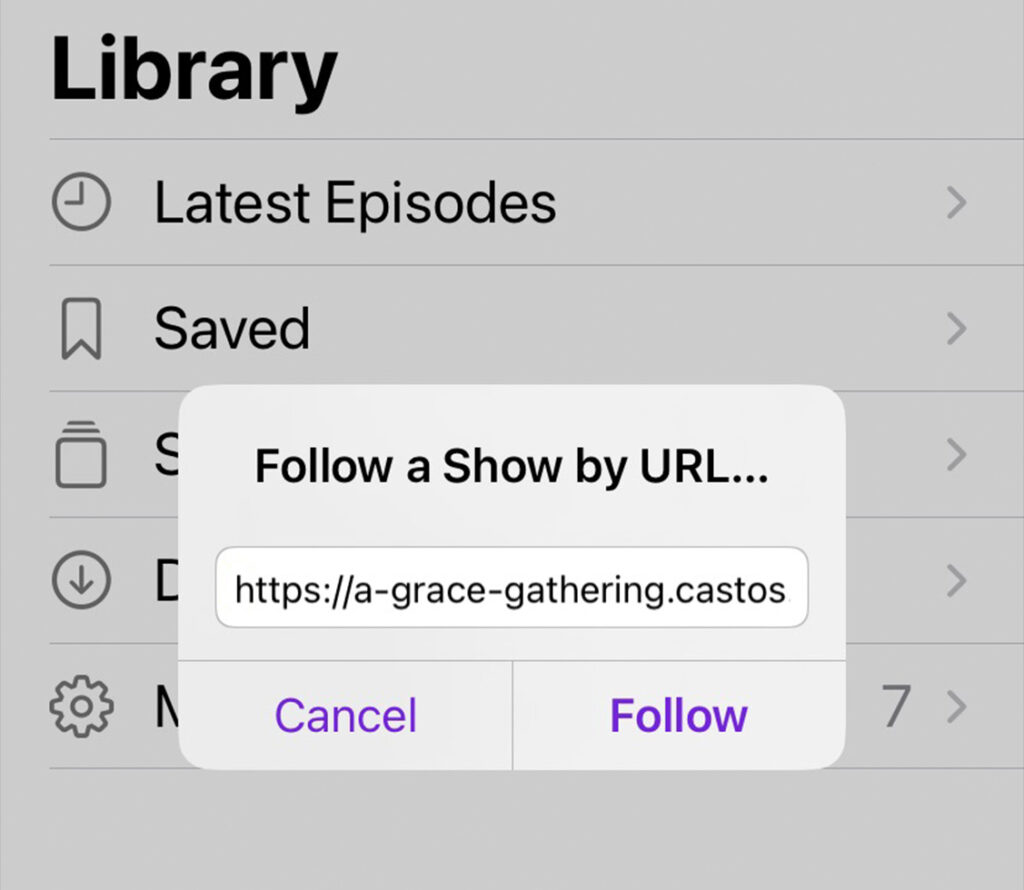
Task: Tap the Library heading
Action: point(194,70)
